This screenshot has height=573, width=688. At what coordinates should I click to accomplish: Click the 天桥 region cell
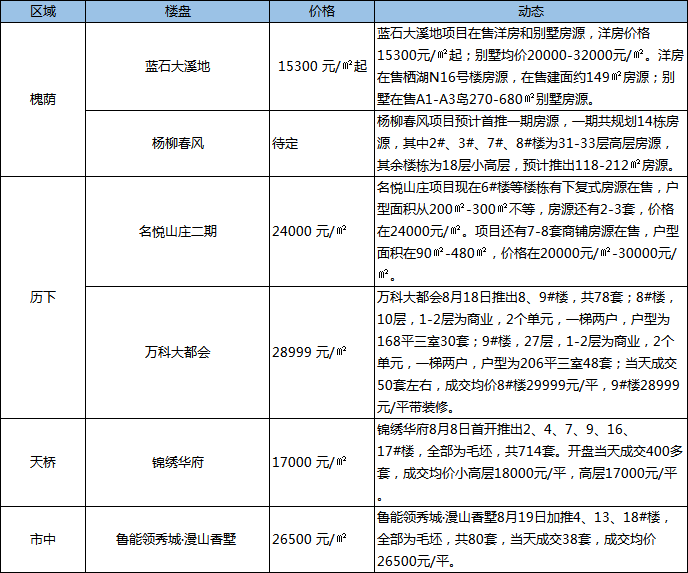point(43,462)
